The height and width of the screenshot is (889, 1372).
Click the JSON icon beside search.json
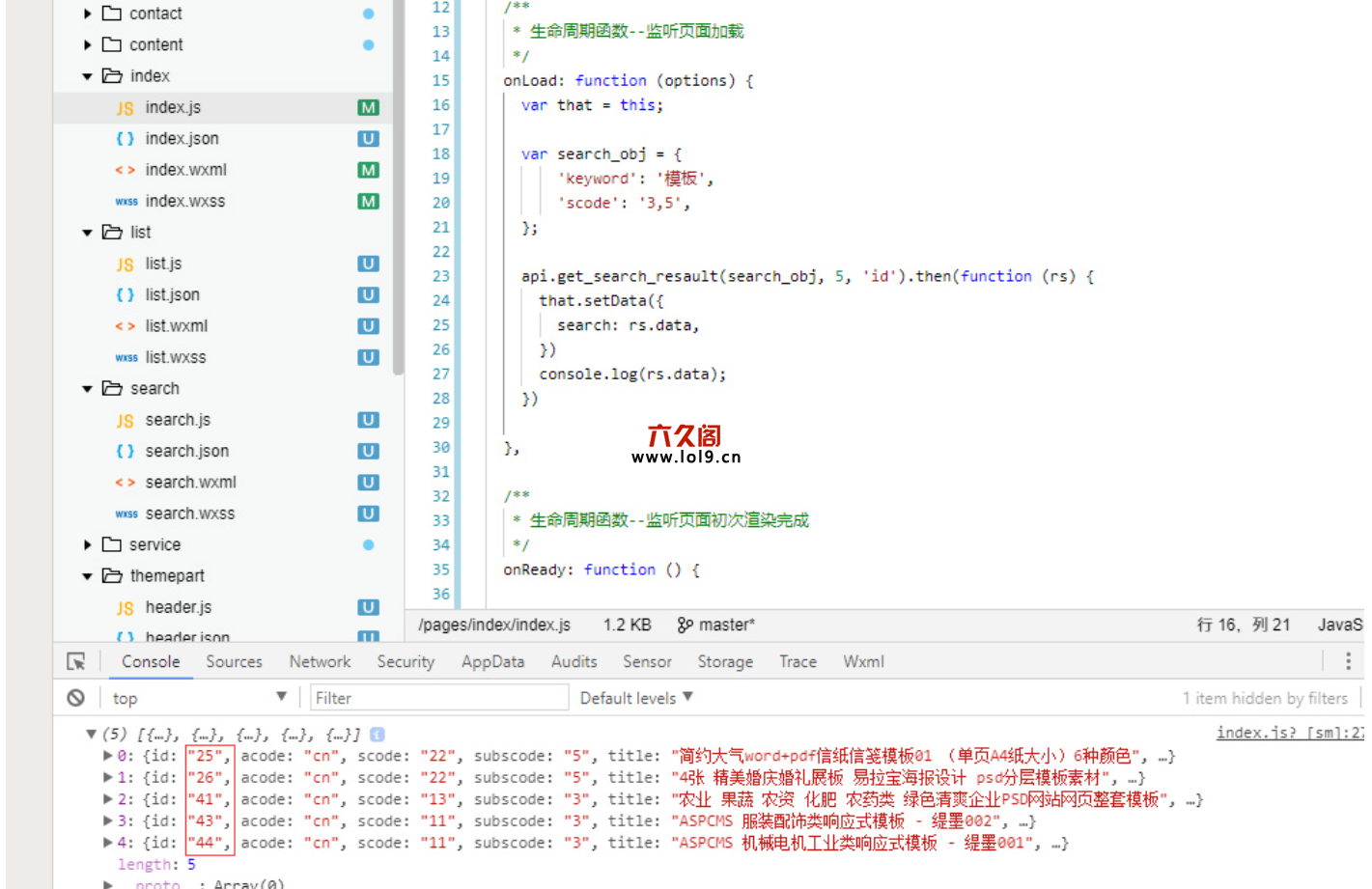(x=126, y=452)
